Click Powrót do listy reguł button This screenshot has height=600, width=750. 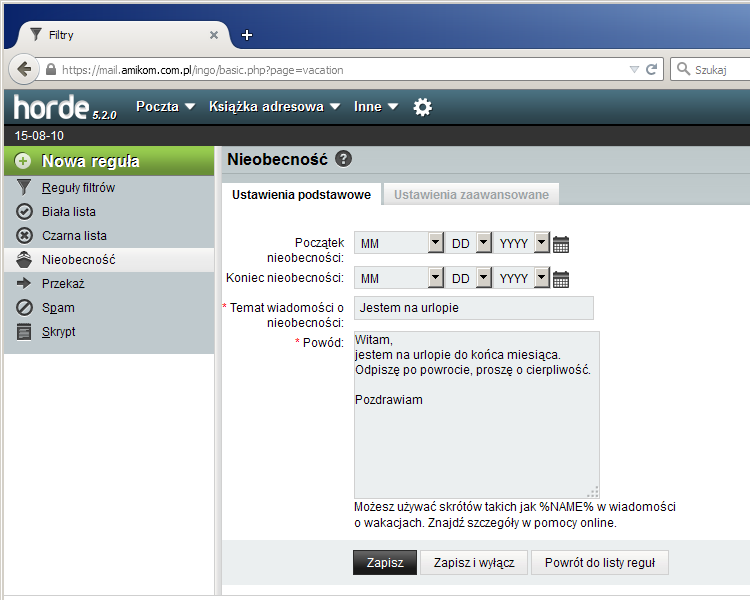pyautogui.click(x=599, y=563)
